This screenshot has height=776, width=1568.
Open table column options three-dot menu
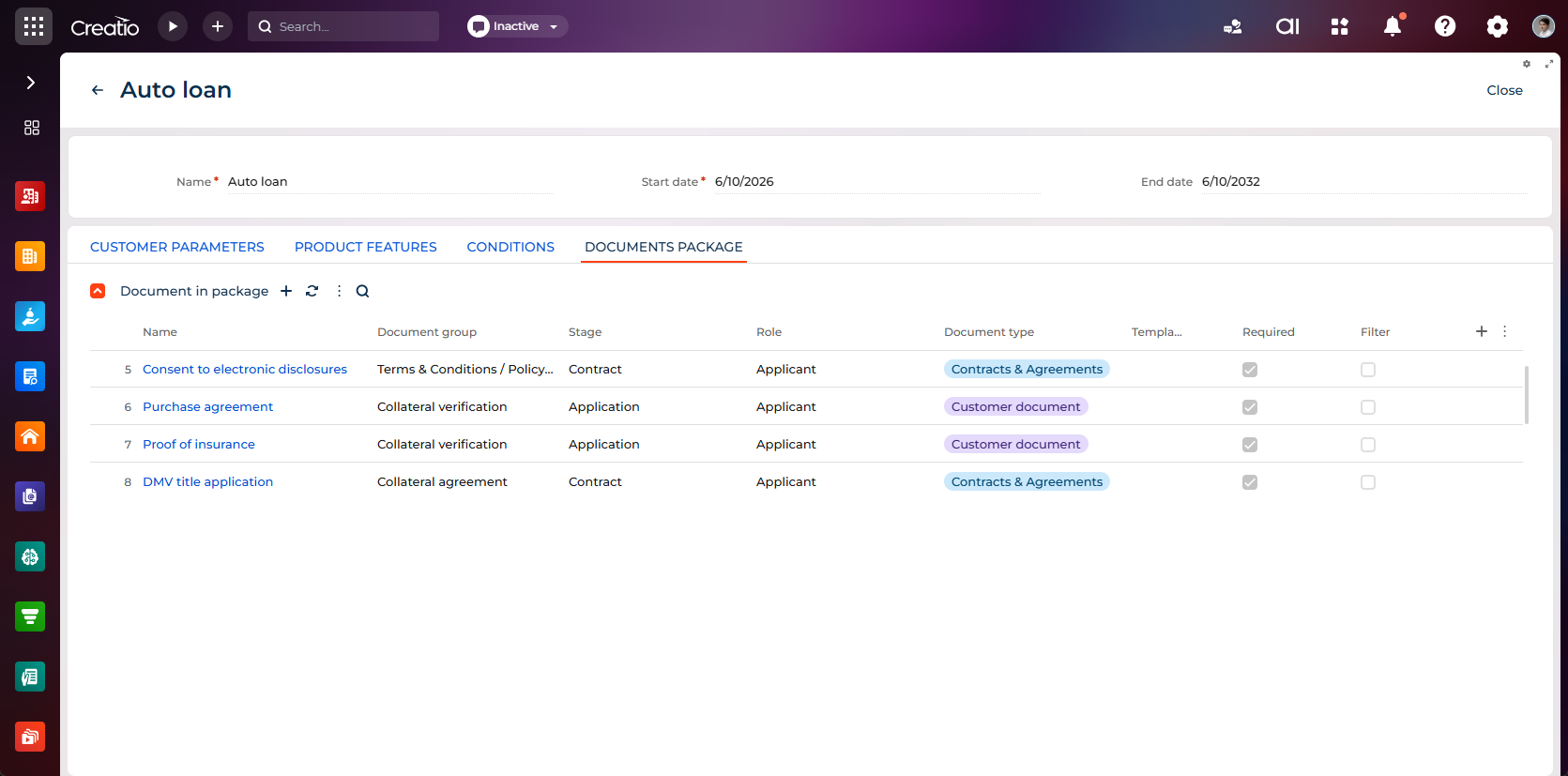1504,331
